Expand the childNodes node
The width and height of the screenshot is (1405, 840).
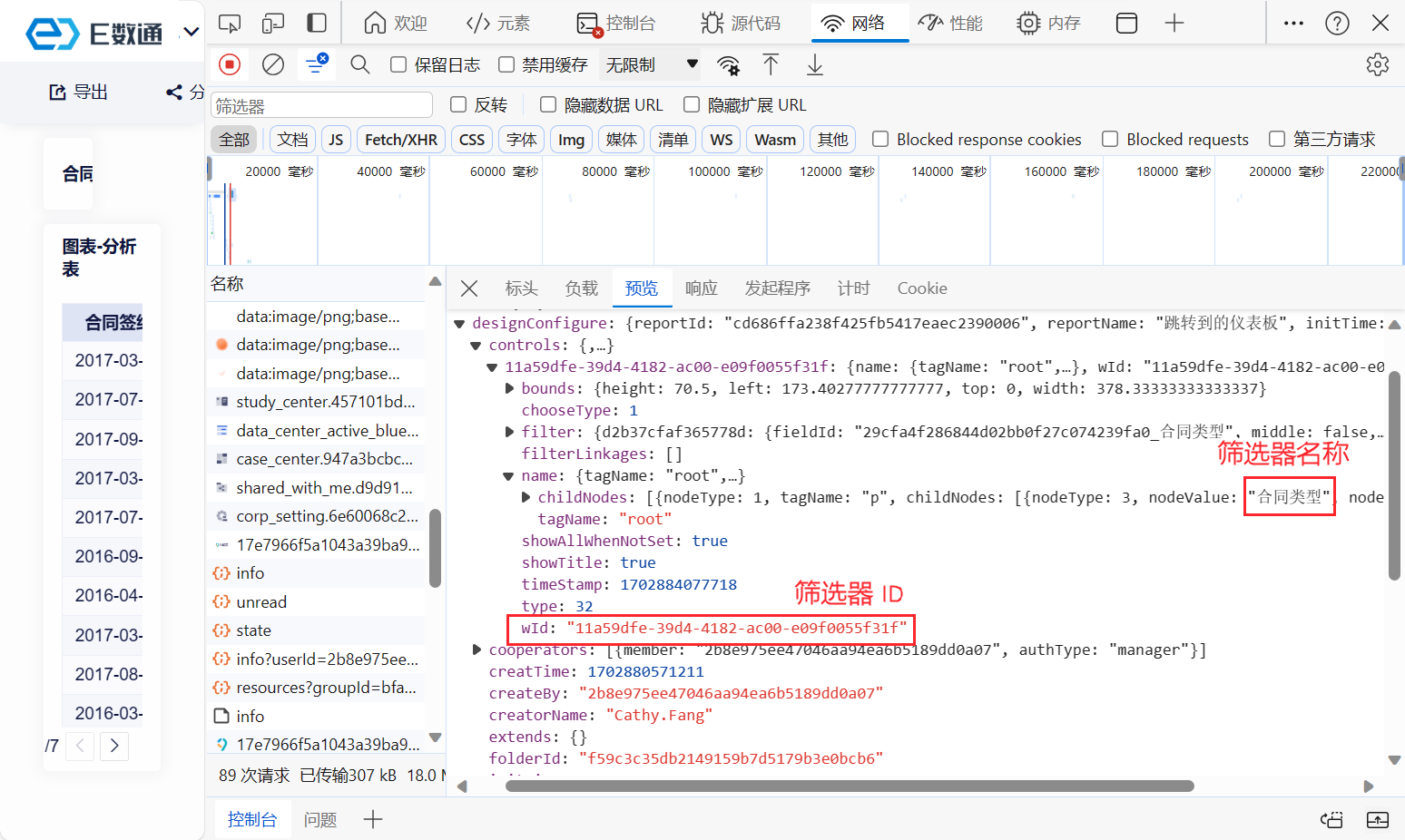pyautogui.click(x=526, y=498)
